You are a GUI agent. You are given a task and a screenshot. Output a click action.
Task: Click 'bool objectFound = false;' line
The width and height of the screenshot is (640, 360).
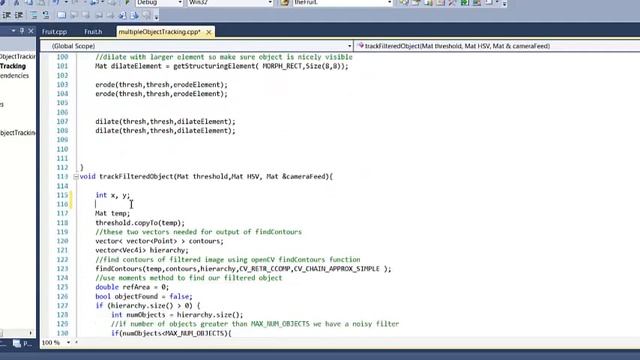click(144, 296)
